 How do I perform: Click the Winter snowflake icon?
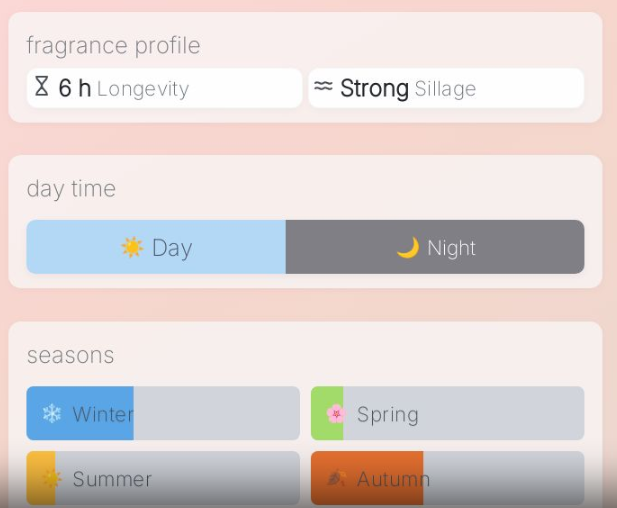pos(51,414)
